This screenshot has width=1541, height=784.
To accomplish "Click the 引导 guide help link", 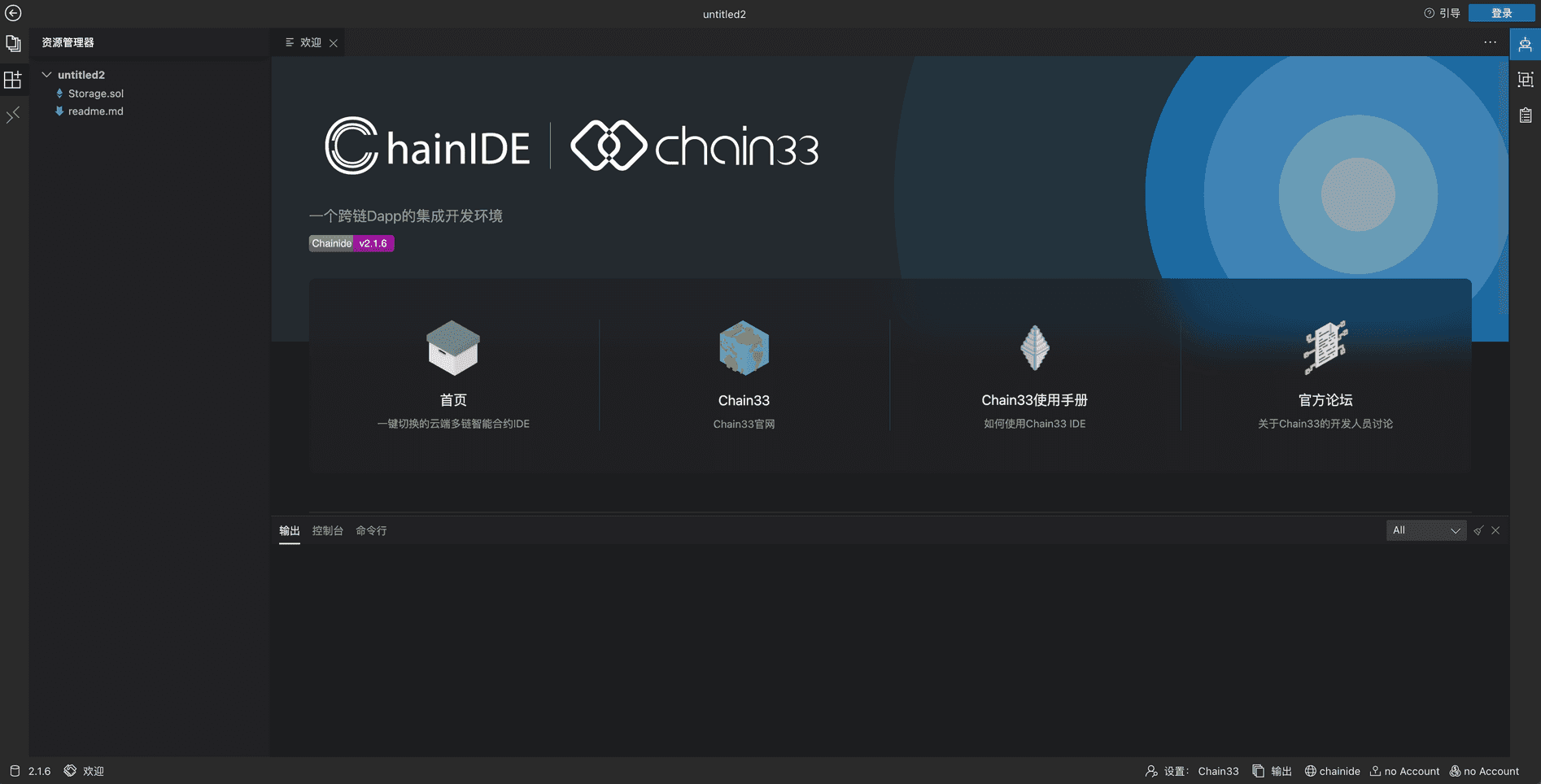I will point(1442,13).
